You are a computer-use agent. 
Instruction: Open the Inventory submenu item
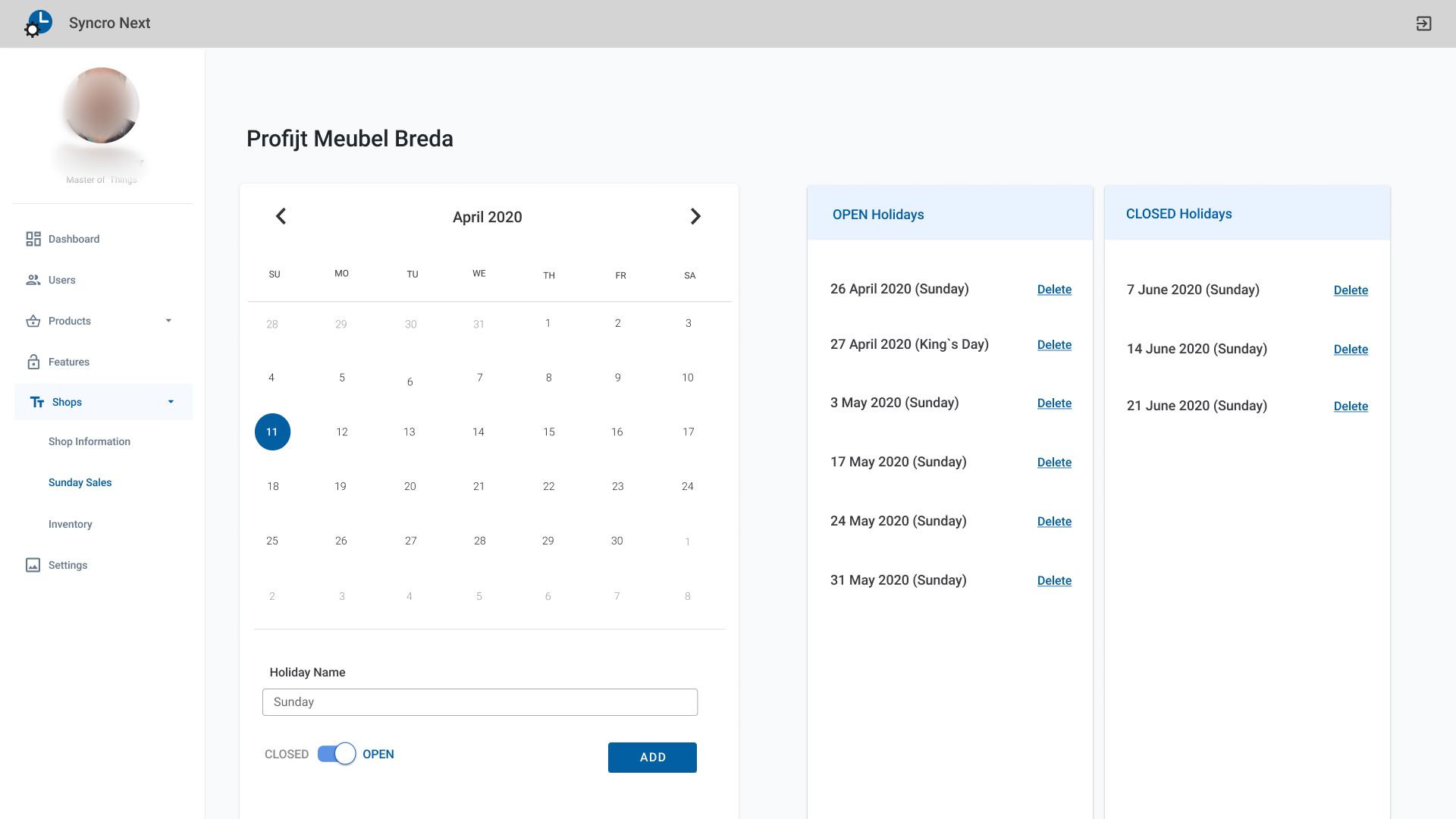tap(71, 524)
